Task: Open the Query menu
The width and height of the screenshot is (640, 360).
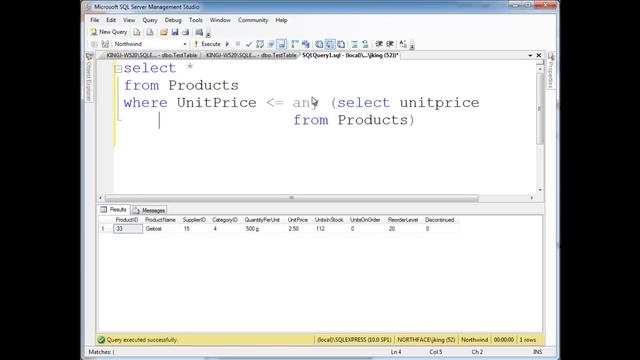Action: (150, 20)
